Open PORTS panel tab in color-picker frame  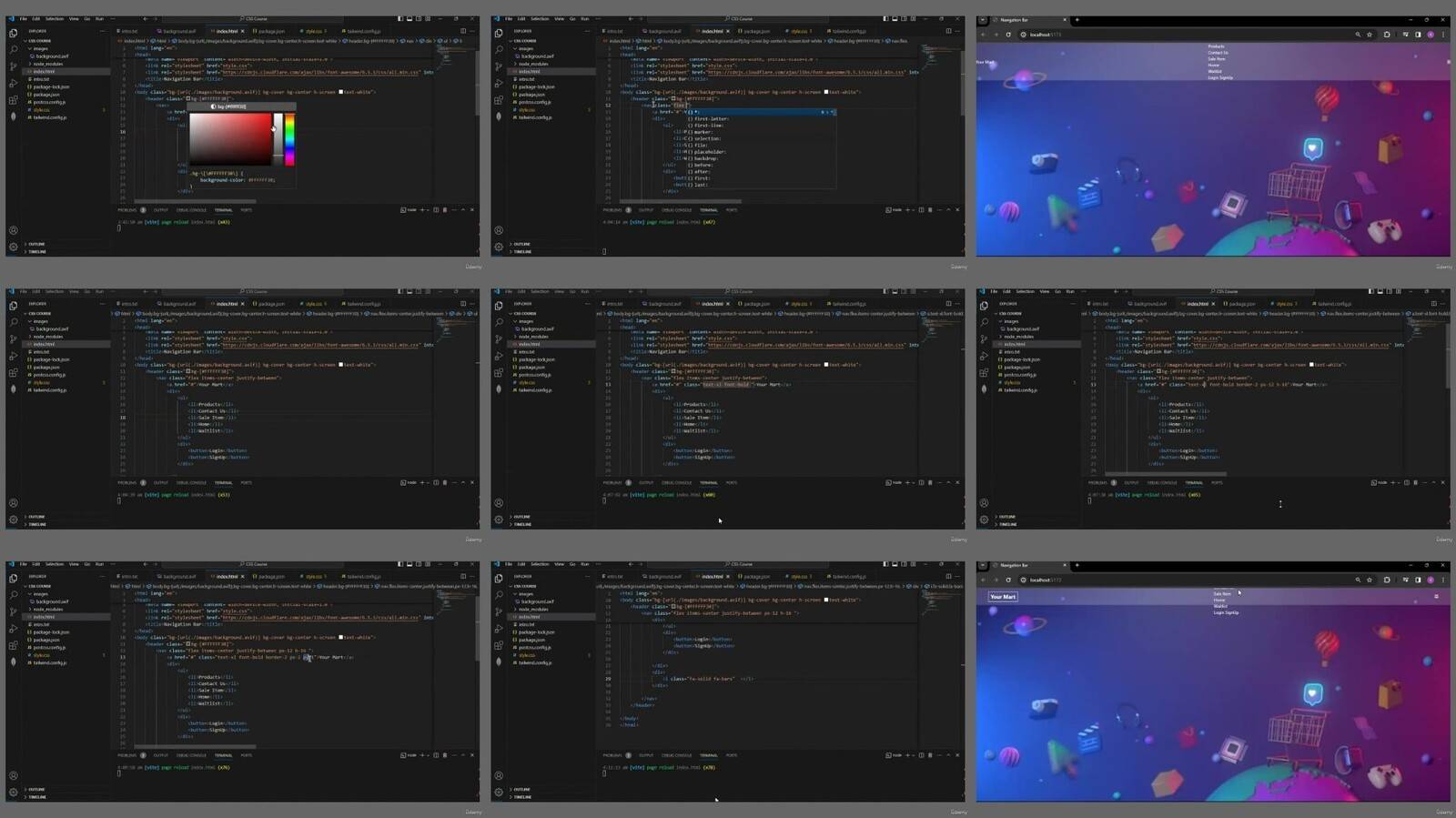tap(246, 210)
